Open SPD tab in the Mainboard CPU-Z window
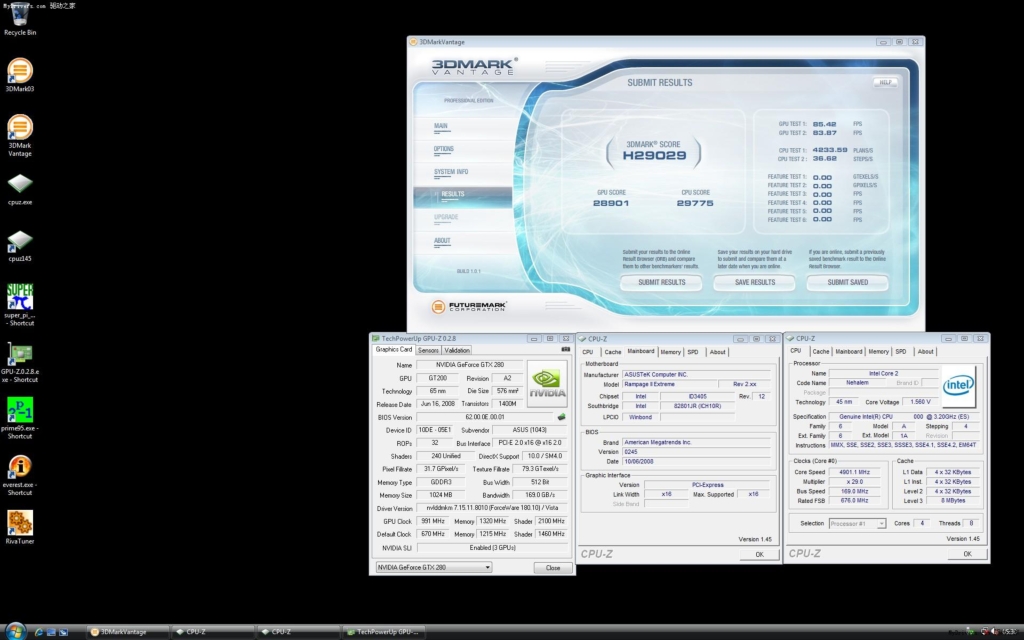Image resolution: width=1024 pixels, height=640 pixels. coord(693,352)
